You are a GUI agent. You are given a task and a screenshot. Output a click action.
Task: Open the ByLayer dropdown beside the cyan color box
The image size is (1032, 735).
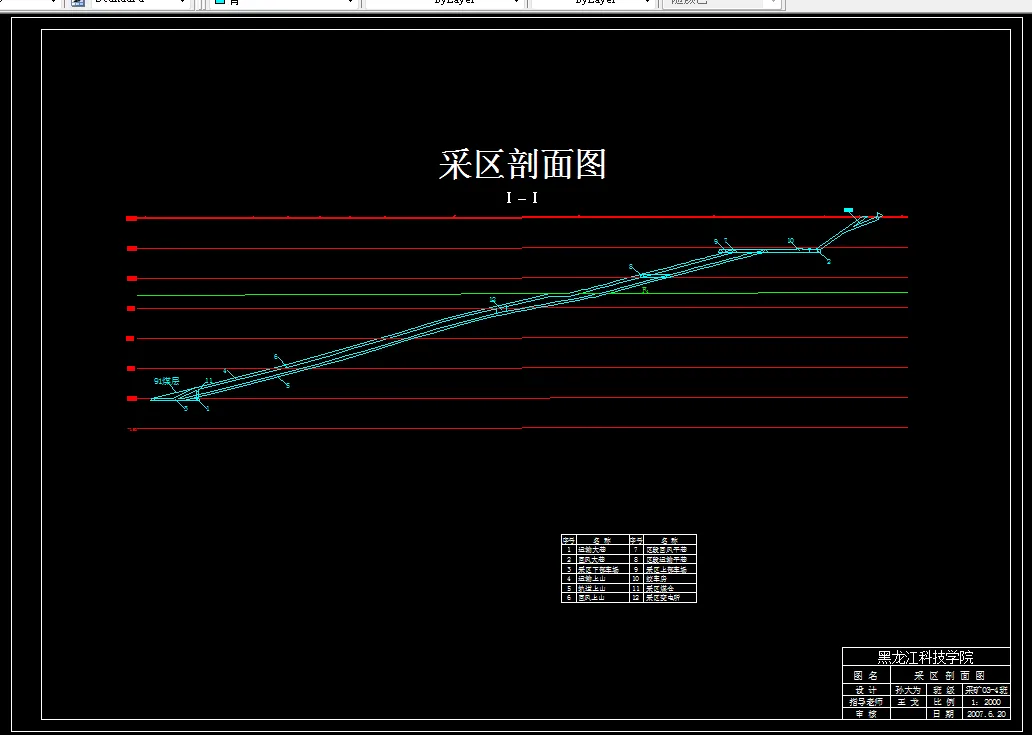tap(444, 2)
